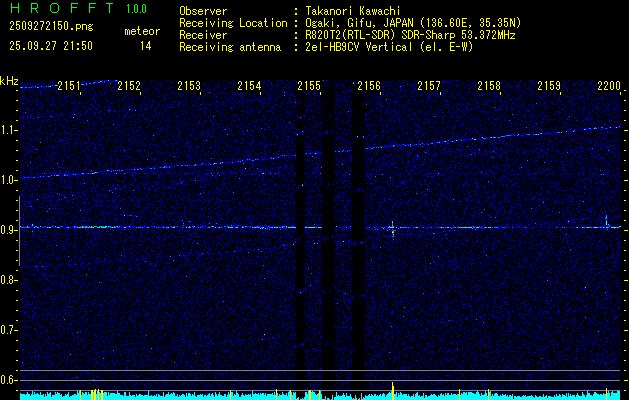
Task: Click the 1.1 frequency axis label
Action: pyautogui.click(x=9, y=130)
